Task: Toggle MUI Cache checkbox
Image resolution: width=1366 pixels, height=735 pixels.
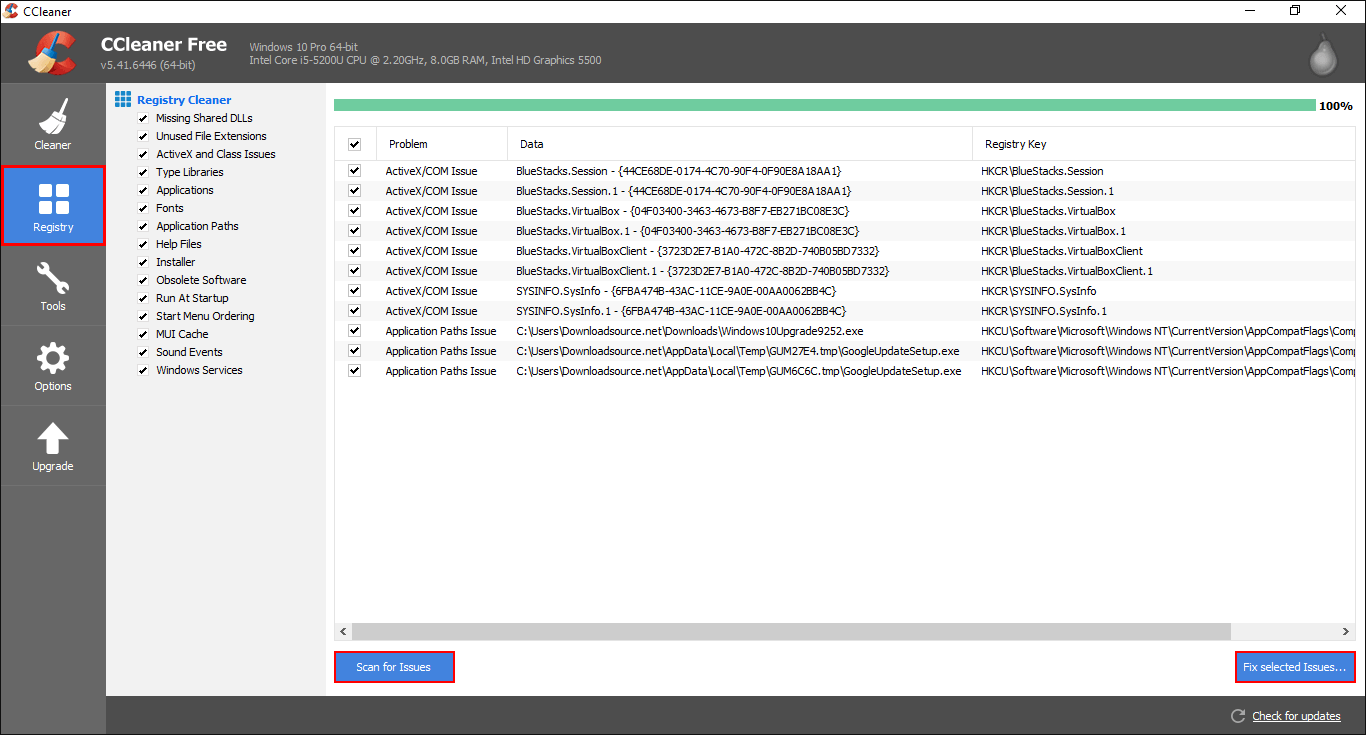Action: tap(143, 334)
